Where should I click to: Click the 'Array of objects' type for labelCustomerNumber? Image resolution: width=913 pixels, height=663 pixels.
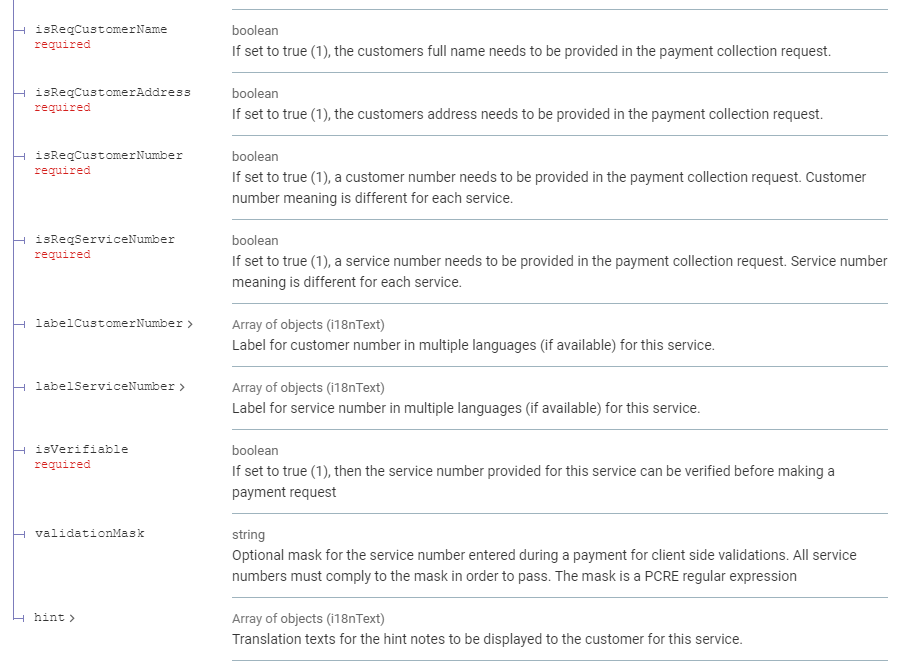(x=308, y=325)
